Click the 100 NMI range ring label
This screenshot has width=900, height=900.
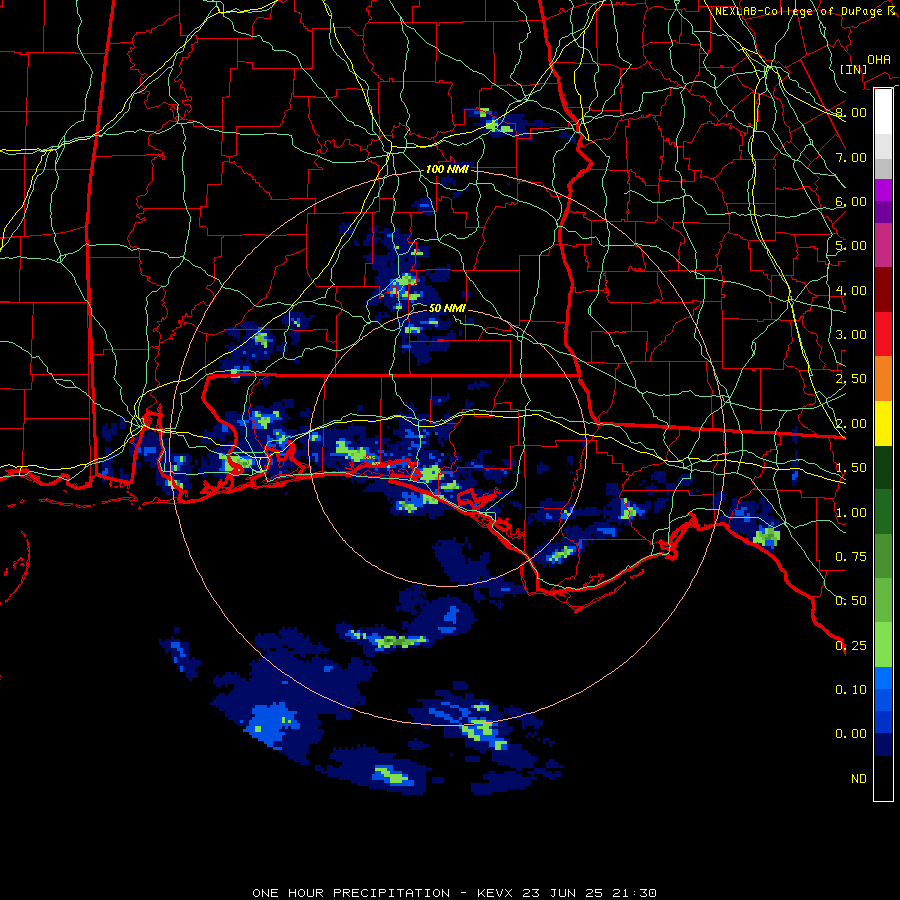coord(447,169)
